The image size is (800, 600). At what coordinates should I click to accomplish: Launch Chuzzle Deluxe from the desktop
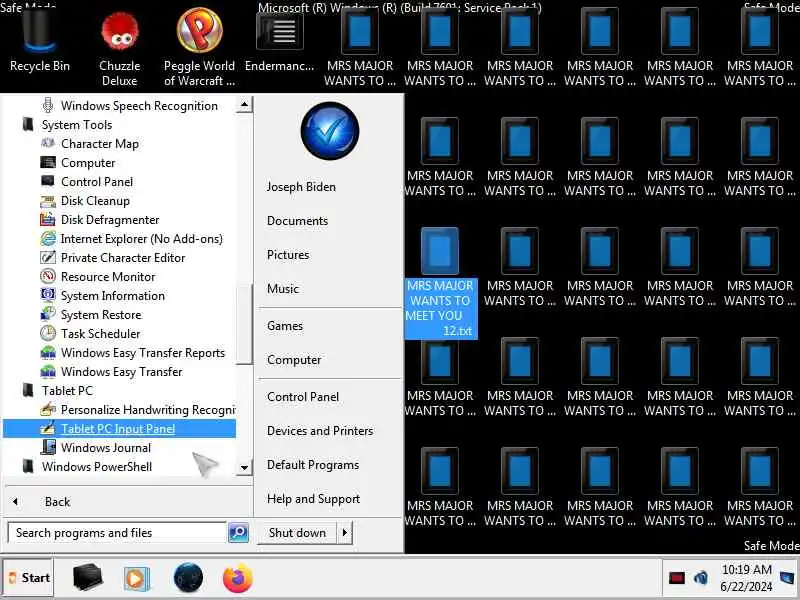tap(119, 46)
